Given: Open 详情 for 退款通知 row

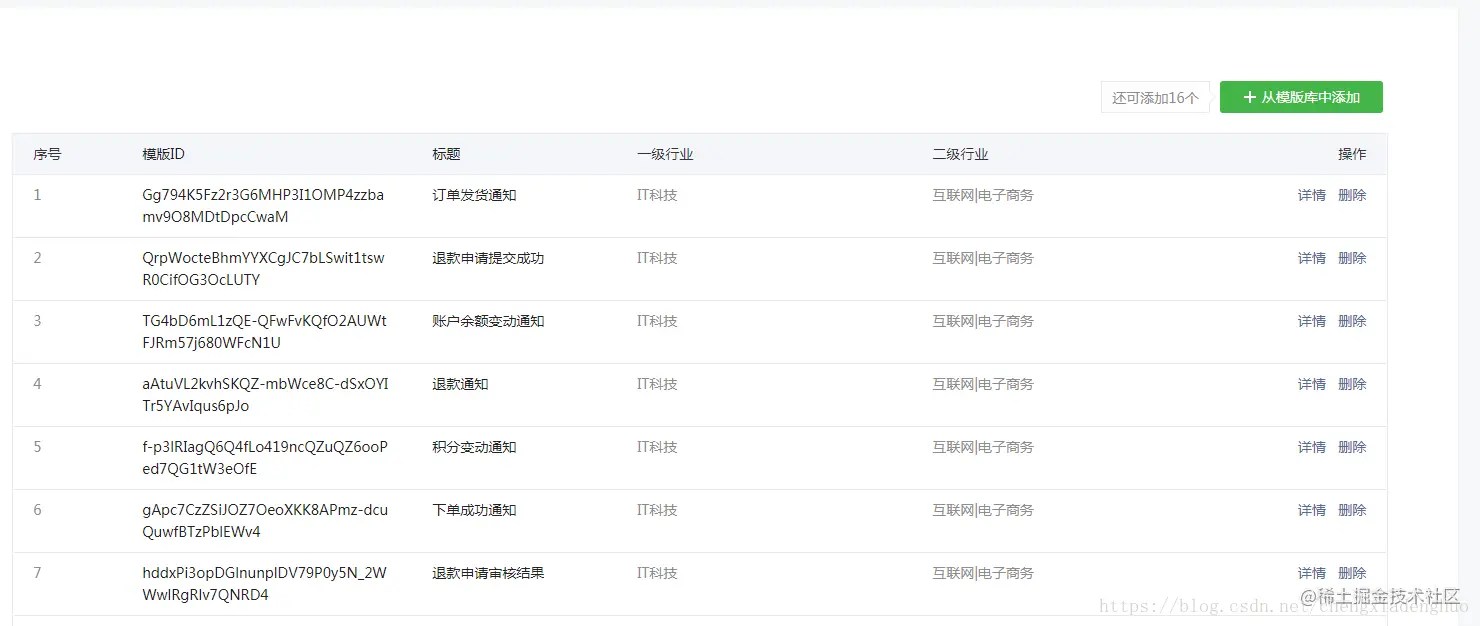Looking at the screenshot, I should (x=1312, y=384).
